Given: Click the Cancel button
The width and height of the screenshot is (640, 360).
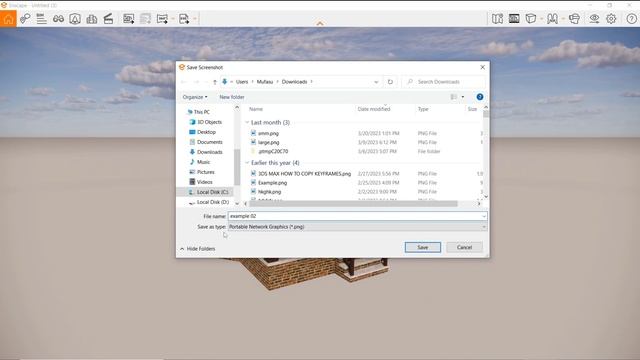Looking at the screenshot, I should pos(464,247).
